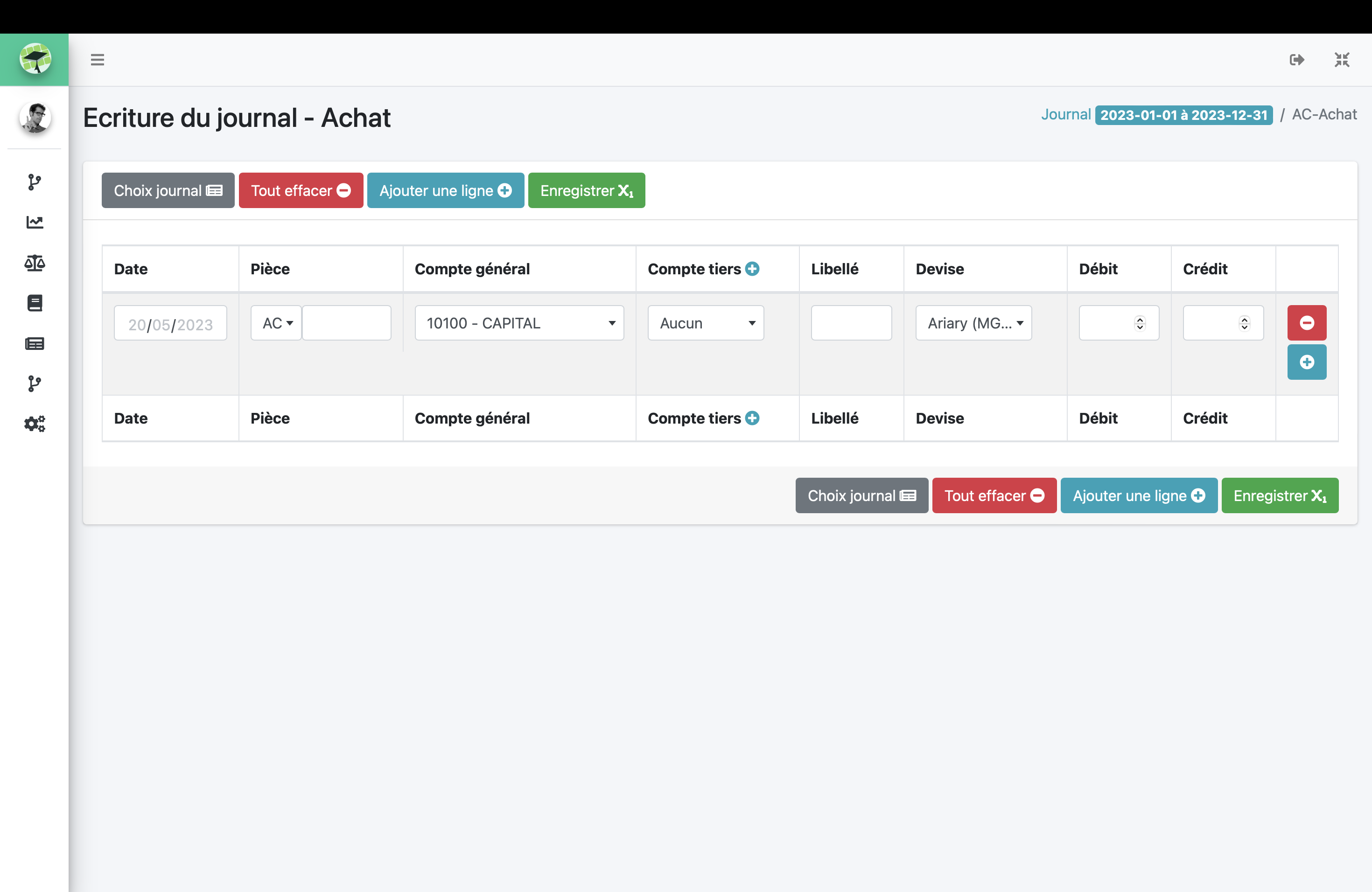Click the logout arrow icon
Viewport: 1372px width, 892px height.
click(1296, 60)
